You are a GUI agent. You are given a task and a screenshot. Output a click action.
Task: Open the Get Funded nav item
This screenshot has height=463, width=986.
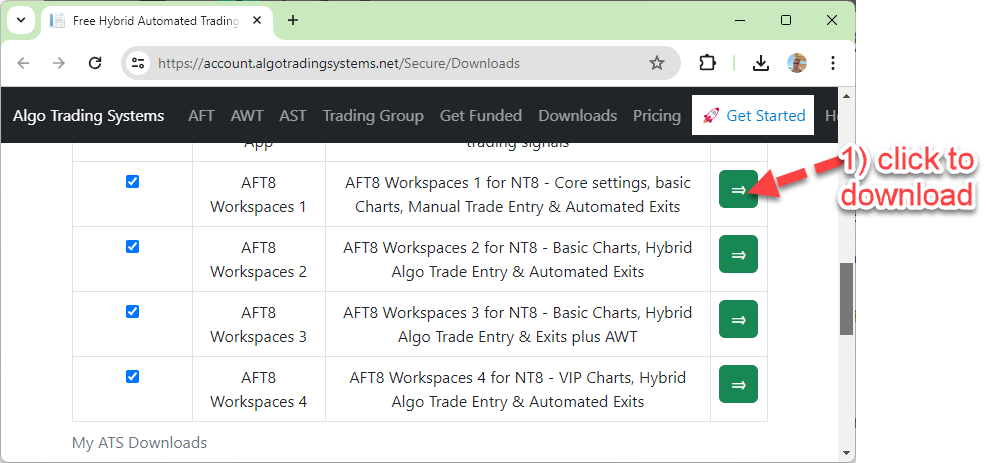[x=480, y=116]
